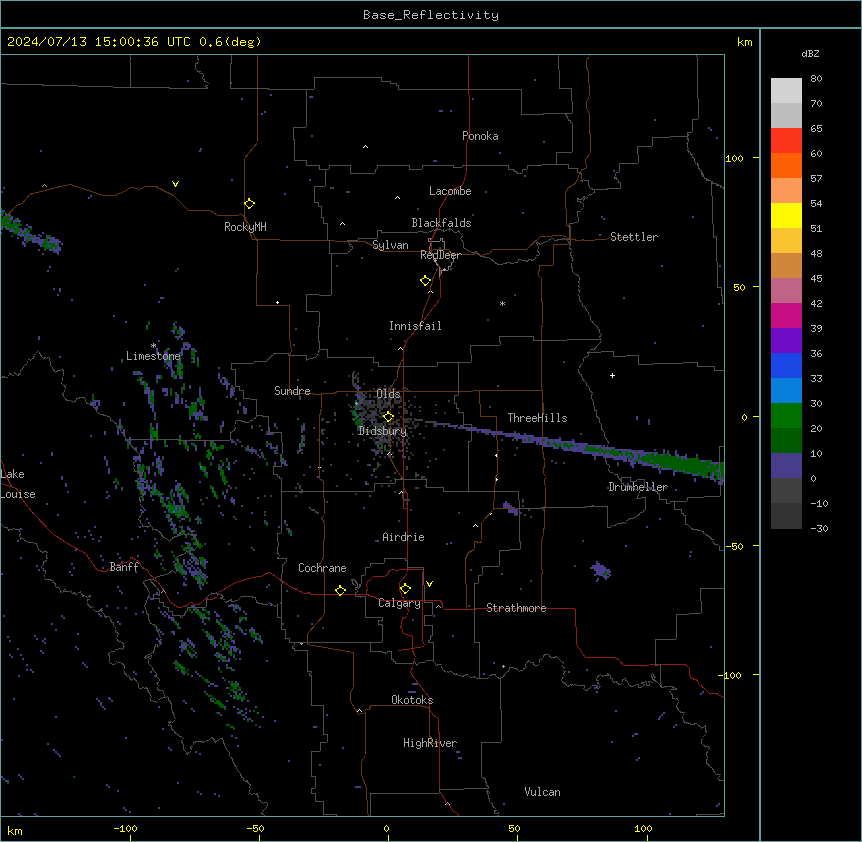This screenshot has height=842, width=862.
Task: Click the white plus marker north of Drumheller
Action: (x=612, y=375)
